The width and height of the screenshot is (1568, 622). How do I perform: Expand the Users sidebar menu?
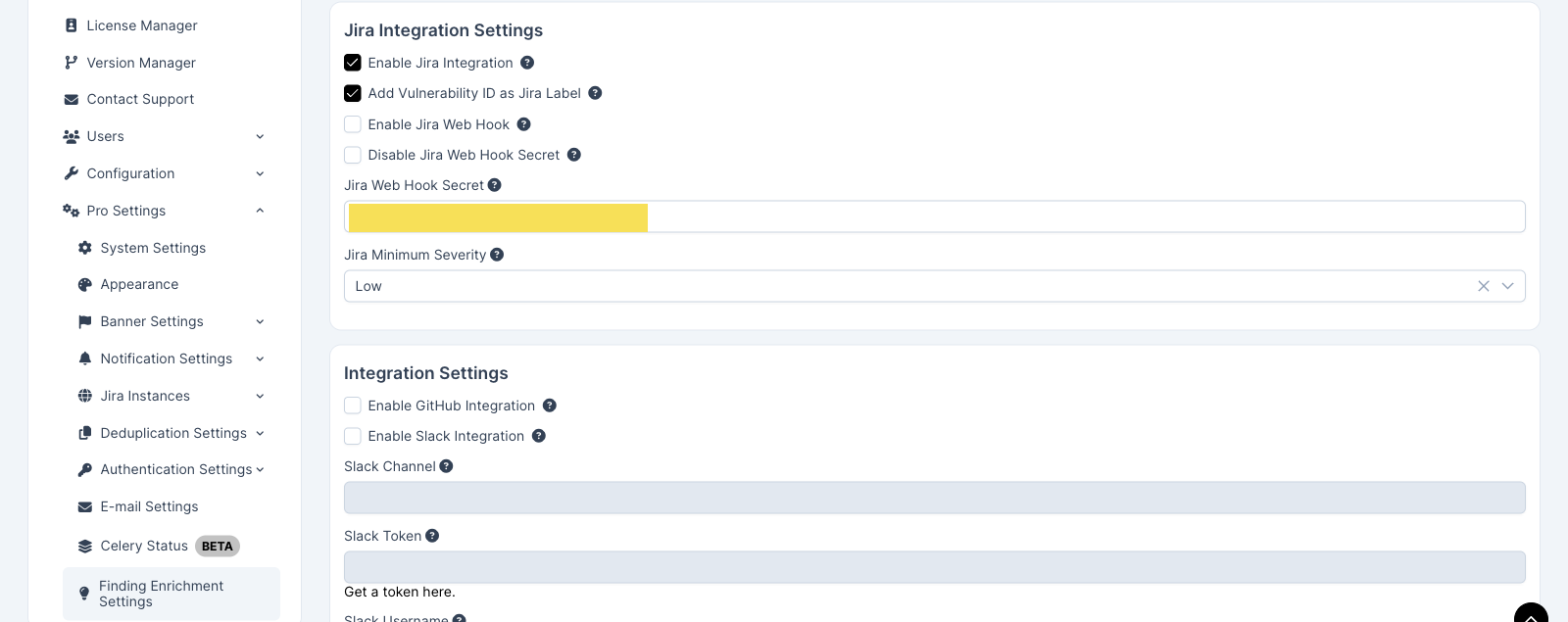pyautogui.click(x=164, y=136)
